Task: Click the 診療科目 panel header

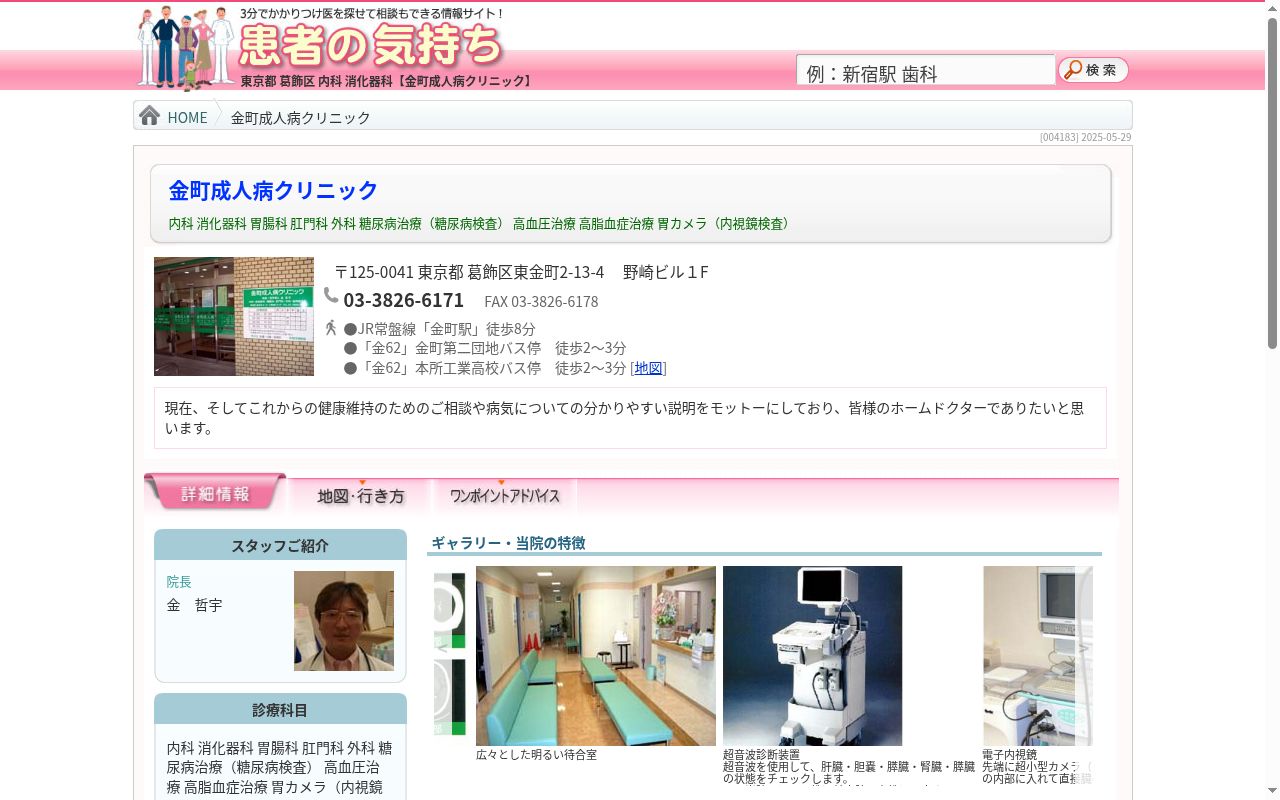Action: tap(280, 709)
